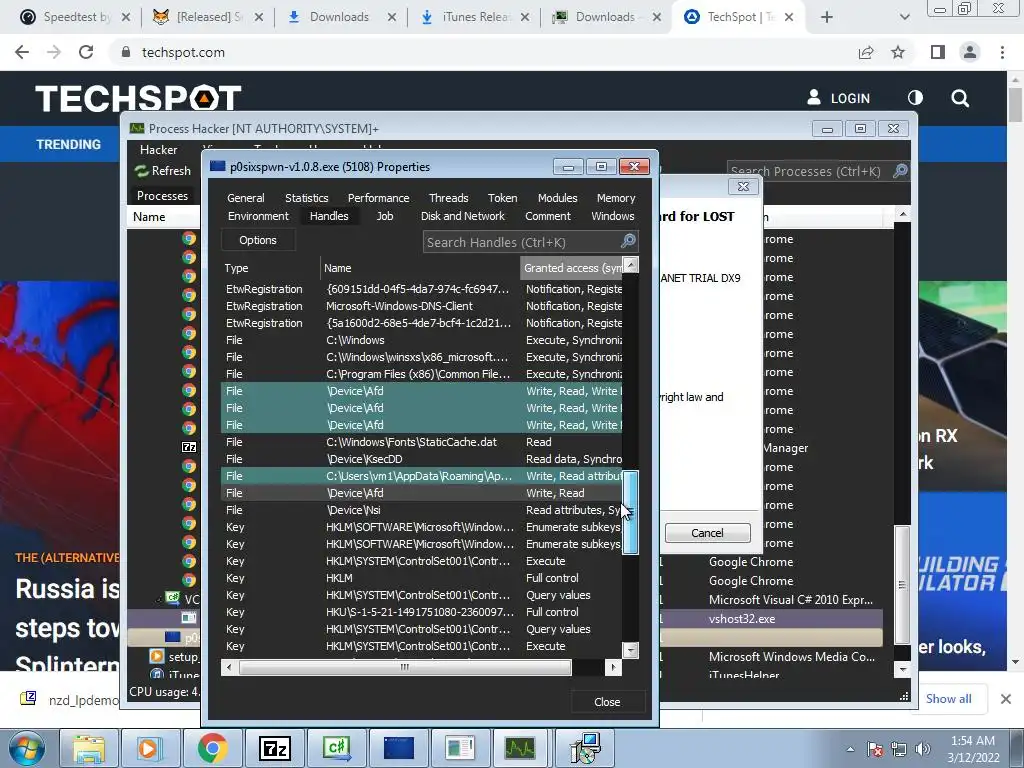Screen dimensions: 1024x768
Task: Select Processes tab in Process Hacker
Action: click(162, 196)
